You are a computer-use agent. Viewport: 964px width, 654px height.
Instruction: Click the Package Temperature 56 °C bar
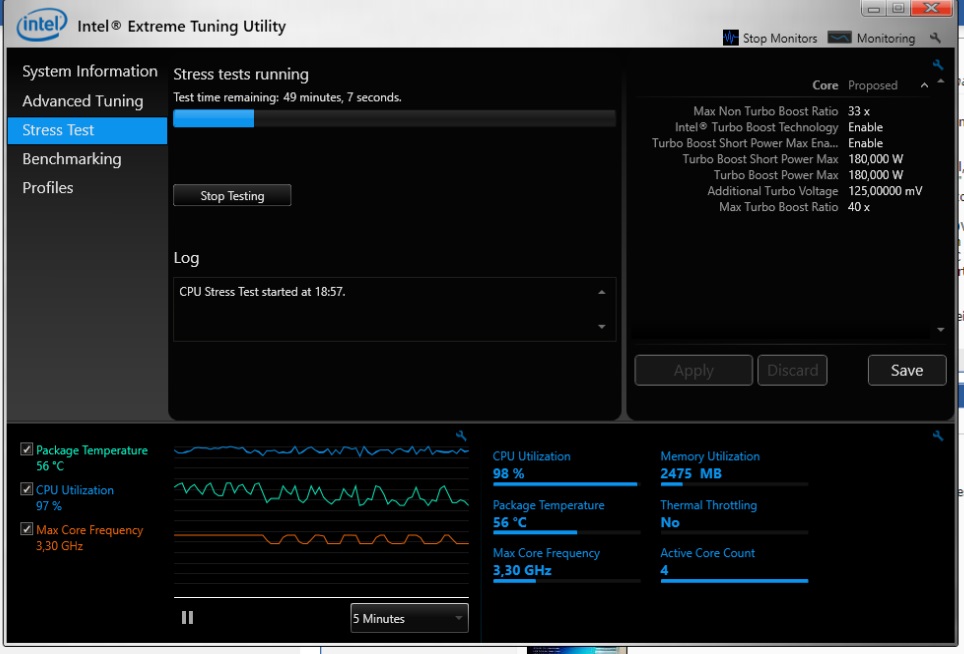point(566,533)
